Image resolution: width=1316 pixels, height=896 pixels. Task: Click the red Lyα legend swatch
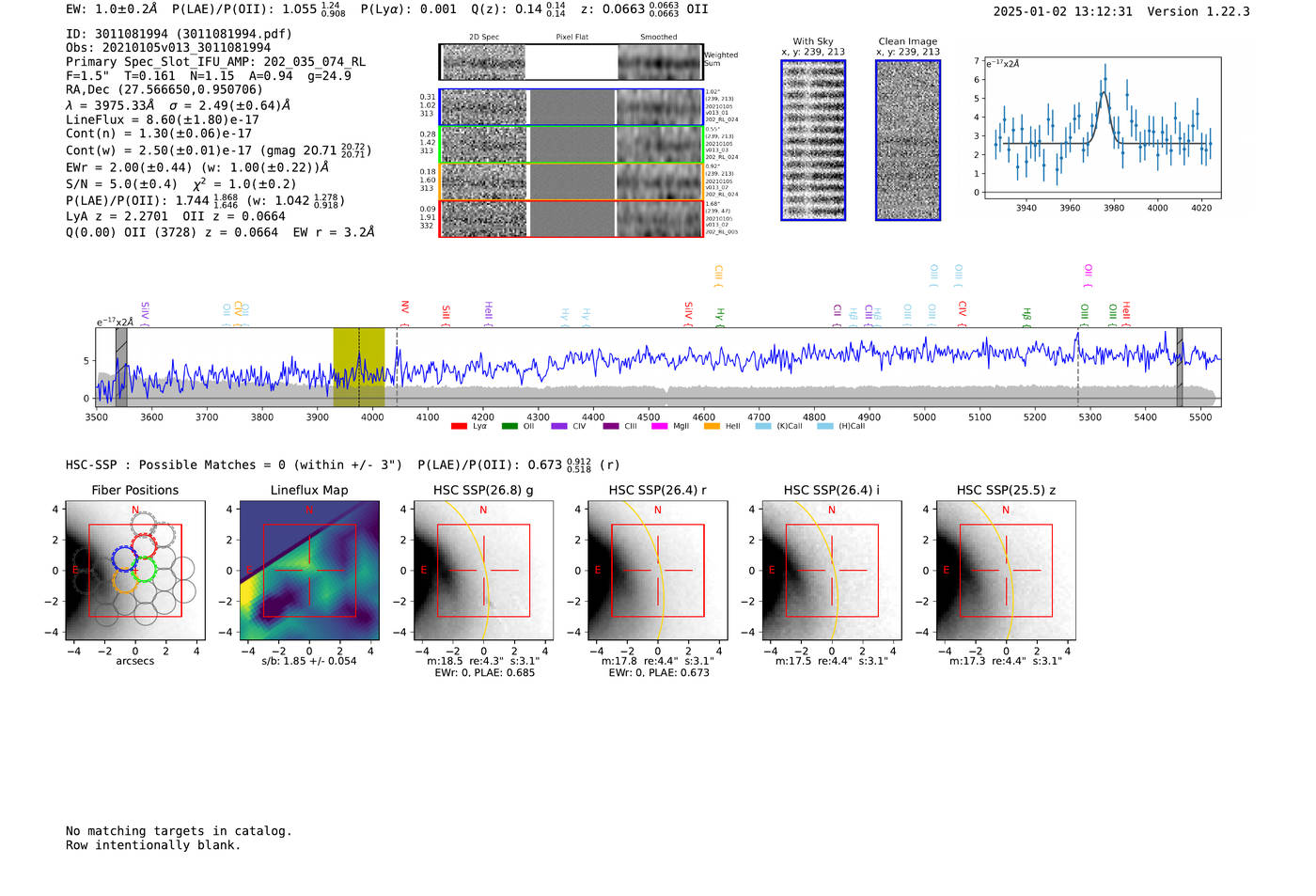tap(459, 426)
